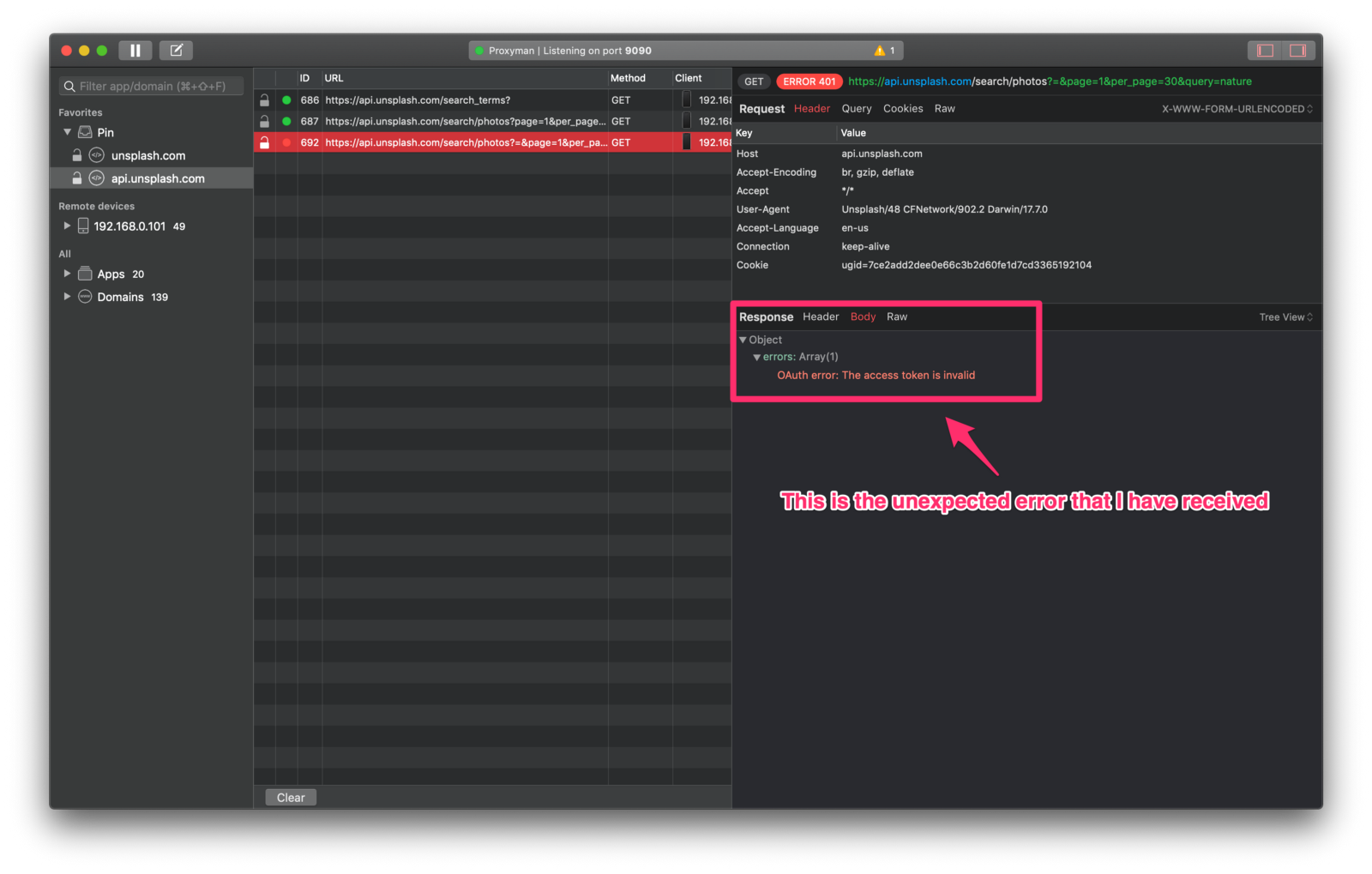
Task: Click the Accept-Encoding row
Action: pos(1027,172)
